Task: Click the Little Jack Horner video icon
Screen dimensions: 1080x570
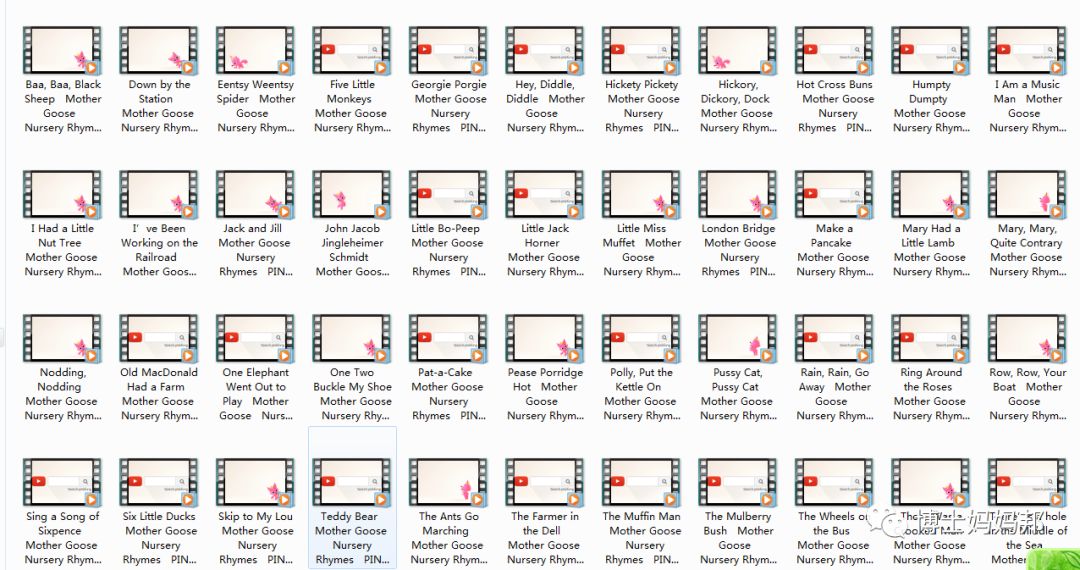Action: [x=544, y=194]
